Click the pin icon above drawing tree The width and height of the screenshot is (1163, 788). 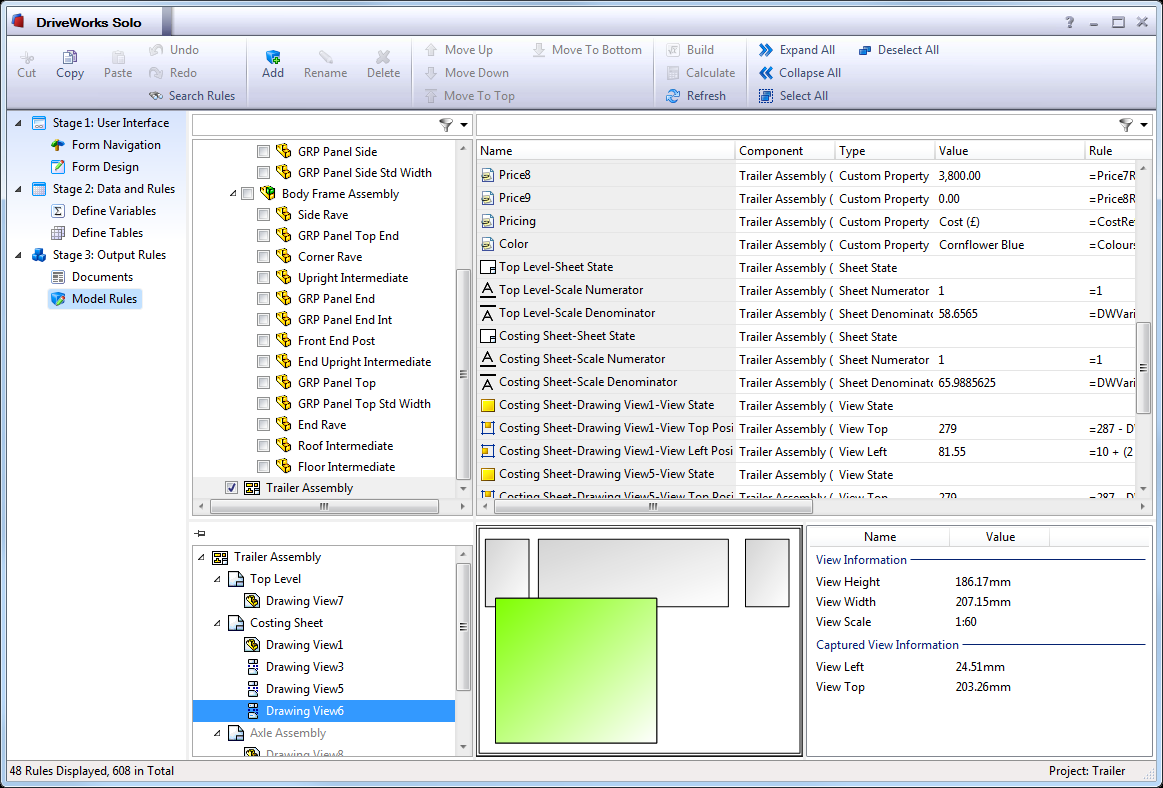(x=200, y=533)
